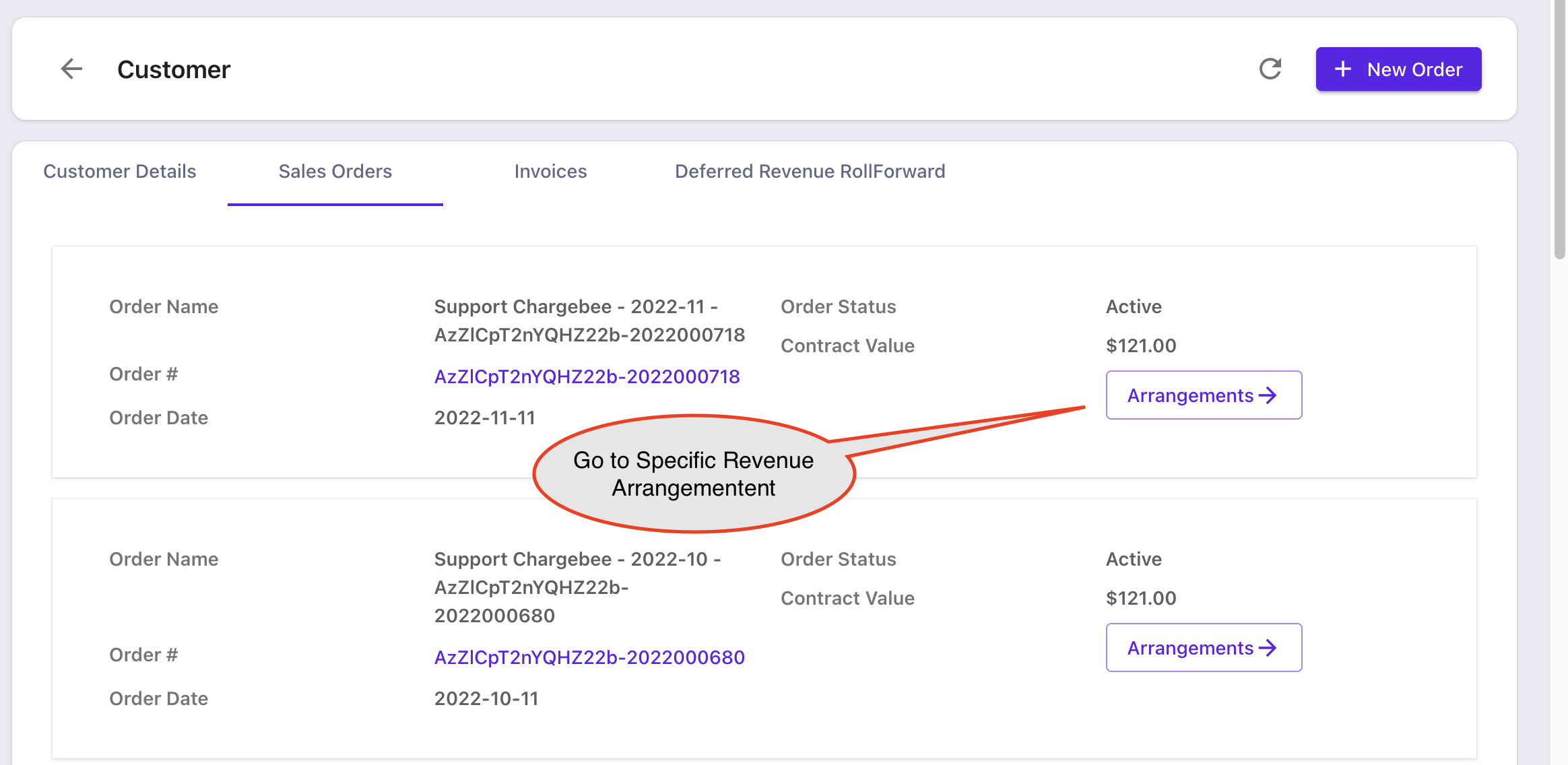Click the vertical scrollbar thumb on right
Viewport: 1568px width, 765px height.
(1559, 128)
